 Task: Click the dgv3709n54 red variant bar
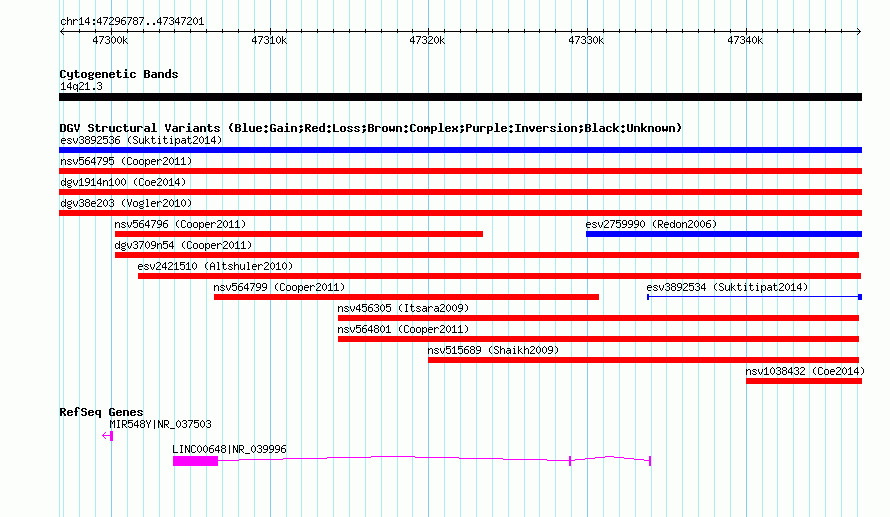(487, 255)
